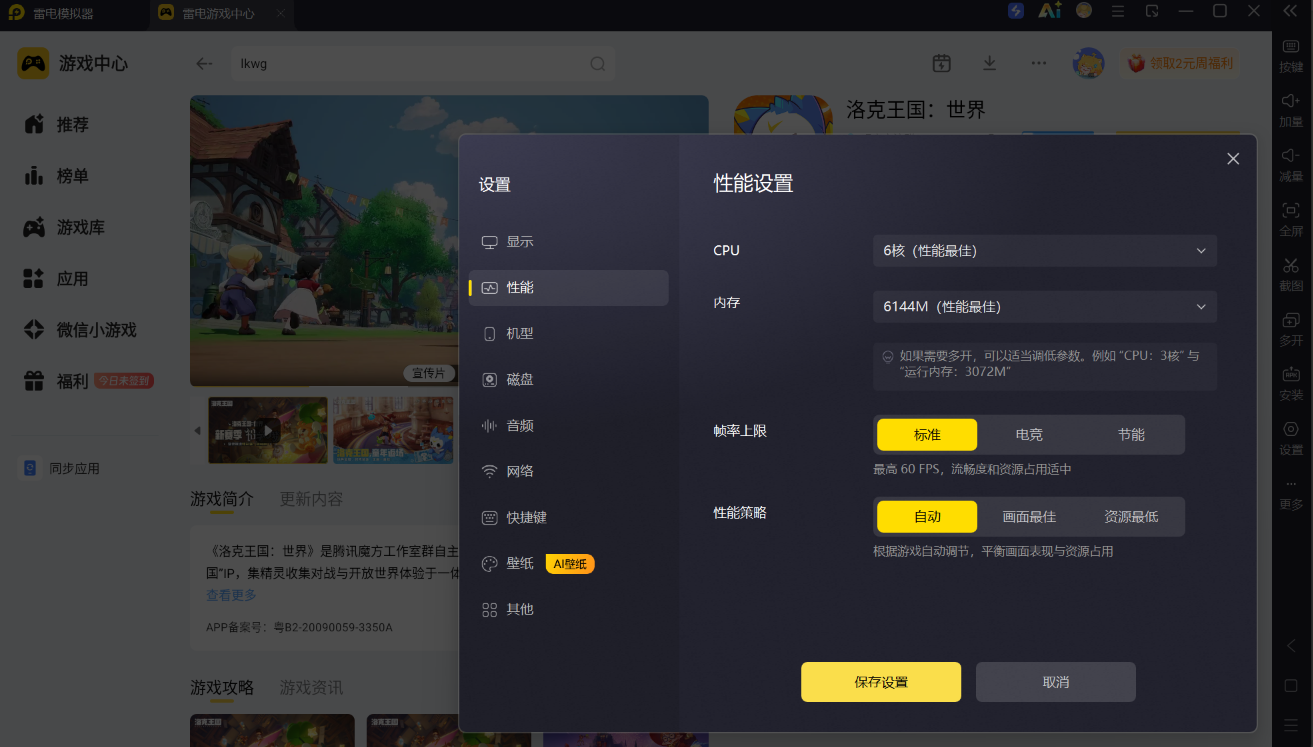
Task: Select the 性能 performance settings tab
Action: [x=568, y=288]
